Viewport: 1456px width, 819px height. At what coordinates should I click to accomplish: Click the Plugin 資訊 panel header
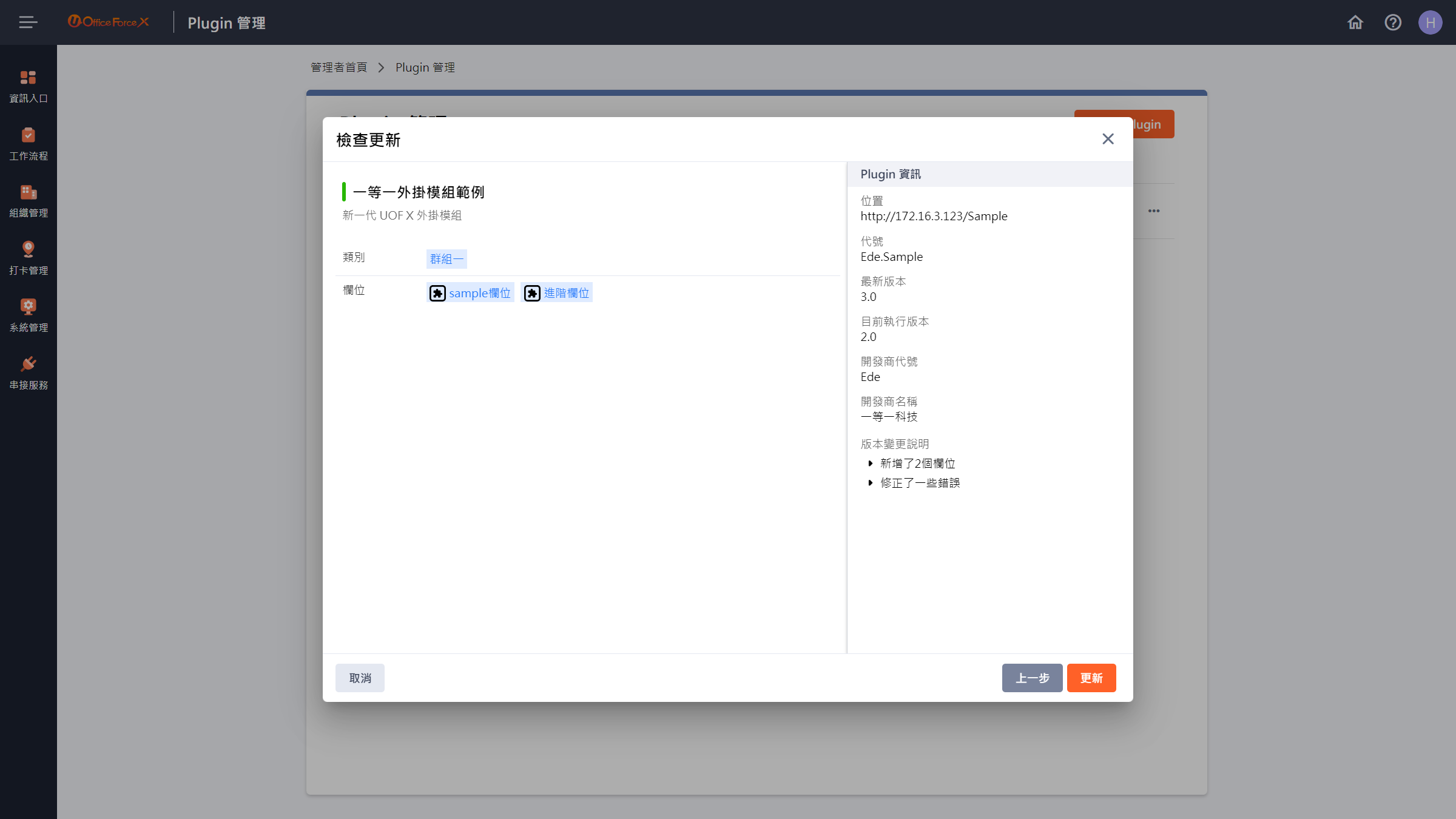(989, 174)
